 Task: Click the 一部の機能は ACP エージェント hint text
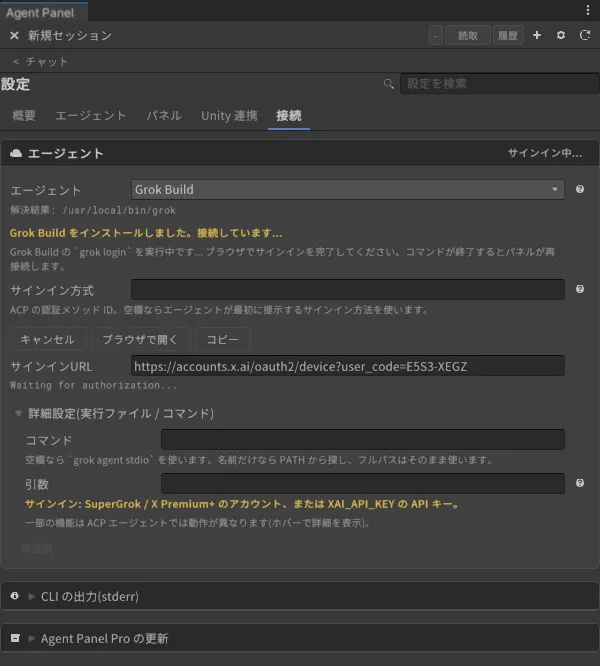pyautogui.click(x=198, y=523)
